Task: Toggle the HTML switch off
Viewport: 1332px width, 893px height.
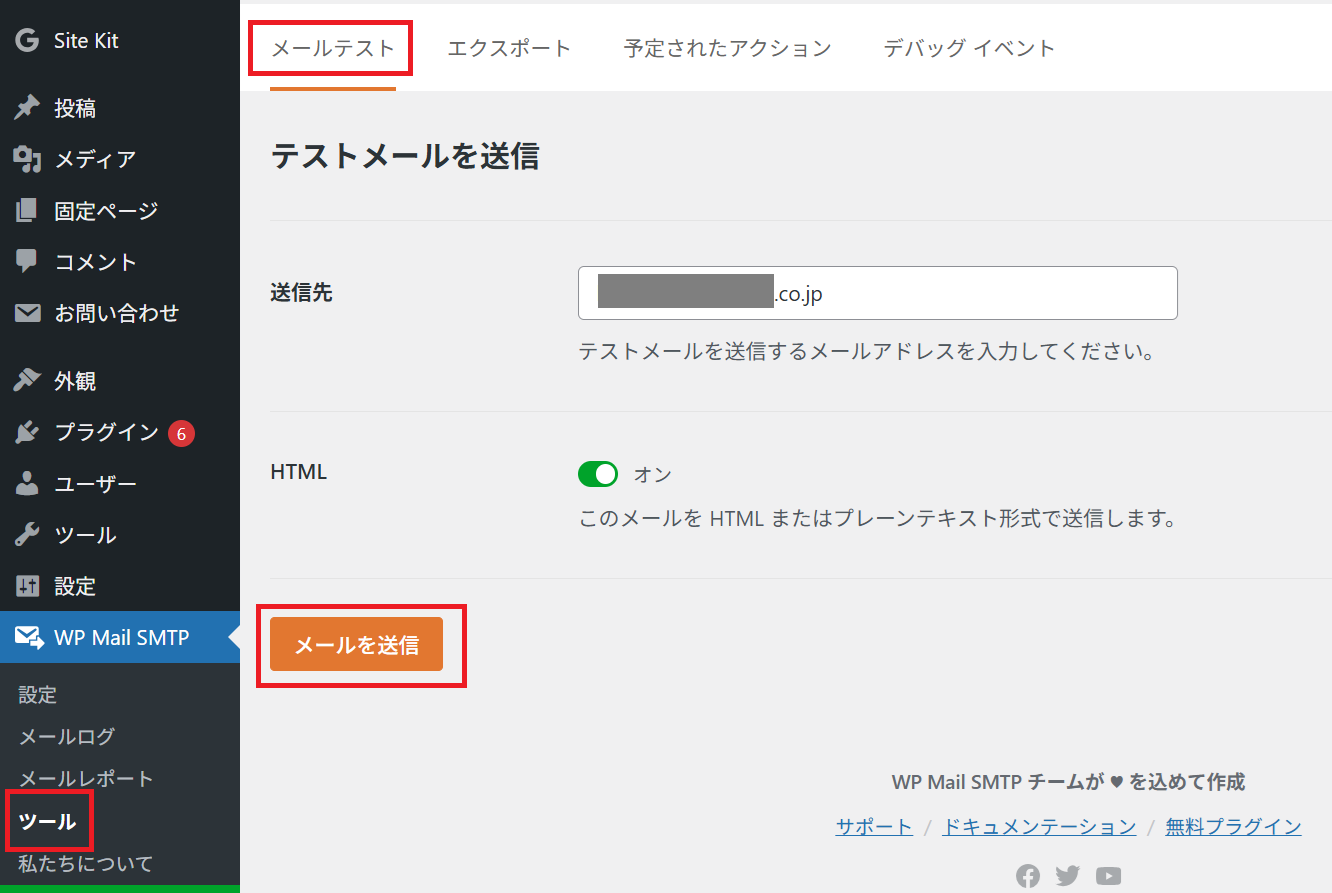Action: point(598,474)
